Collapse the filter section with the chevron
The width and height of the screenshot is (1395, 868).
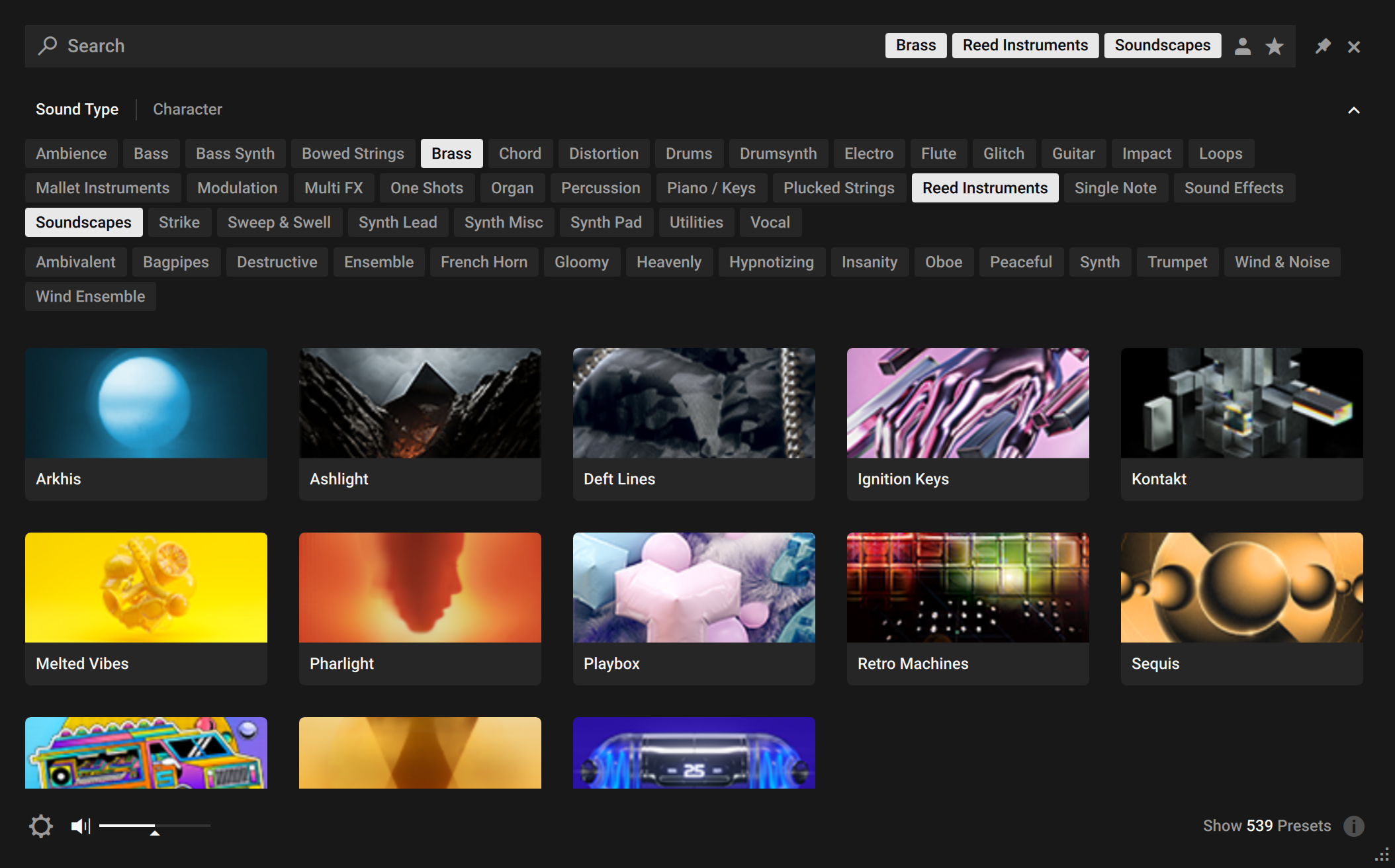click(1354, 110)
